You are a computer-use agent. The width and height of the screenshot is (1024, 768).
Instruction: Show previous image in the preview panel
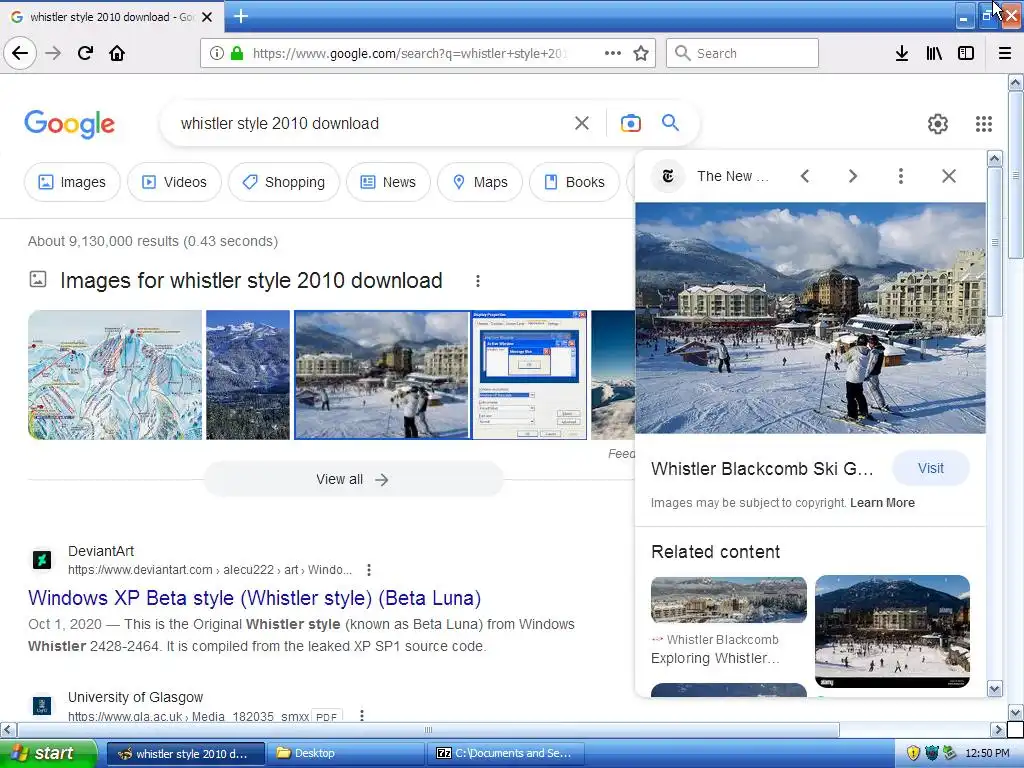[x=805, y=176]
